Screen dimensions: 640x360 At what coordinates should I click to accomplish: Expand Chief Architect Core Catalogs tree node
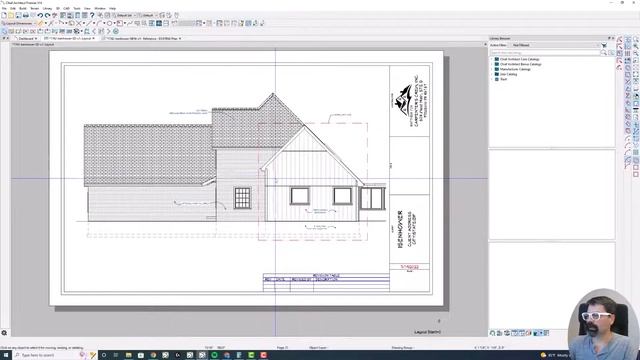[x=492, y=59]
